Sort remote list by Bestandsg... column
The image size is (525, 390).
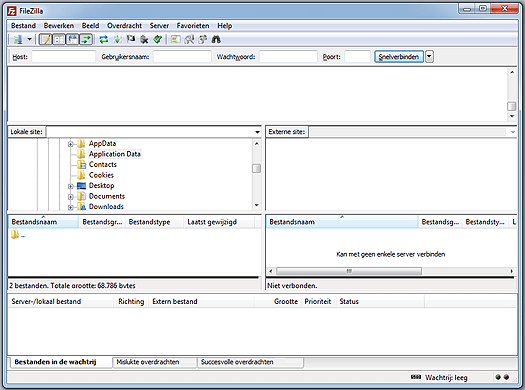click(x=440, y=222)
